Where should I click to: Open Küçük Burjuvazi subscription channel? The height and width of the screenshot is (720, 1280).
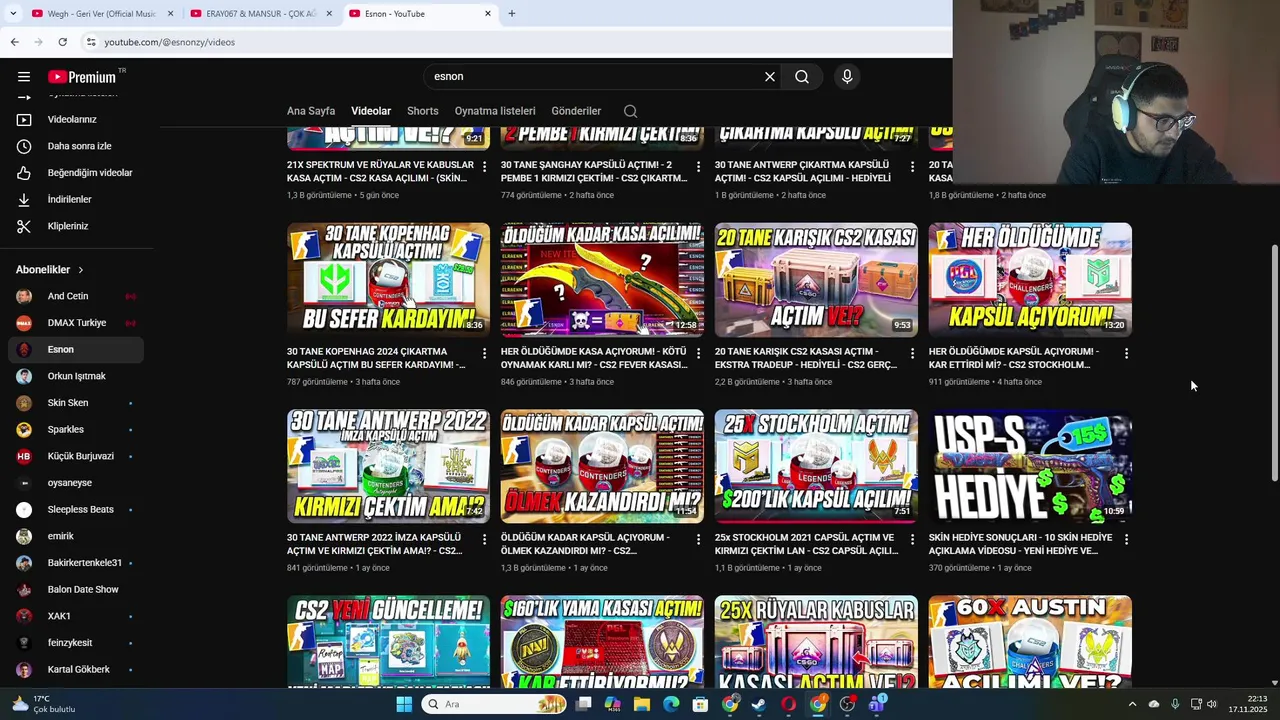click(76, 456)
